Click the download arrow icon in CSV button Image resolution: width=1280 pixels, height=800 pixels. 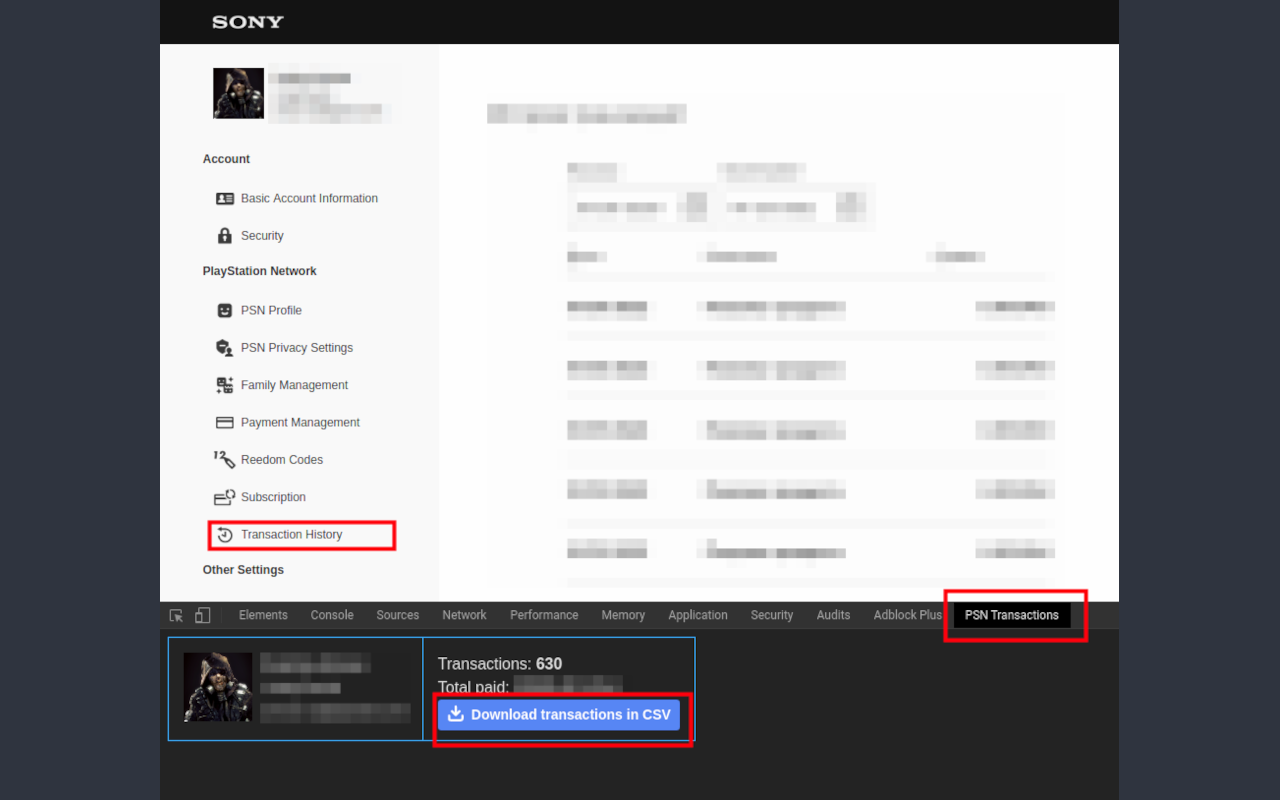click(x=456, y=714)
